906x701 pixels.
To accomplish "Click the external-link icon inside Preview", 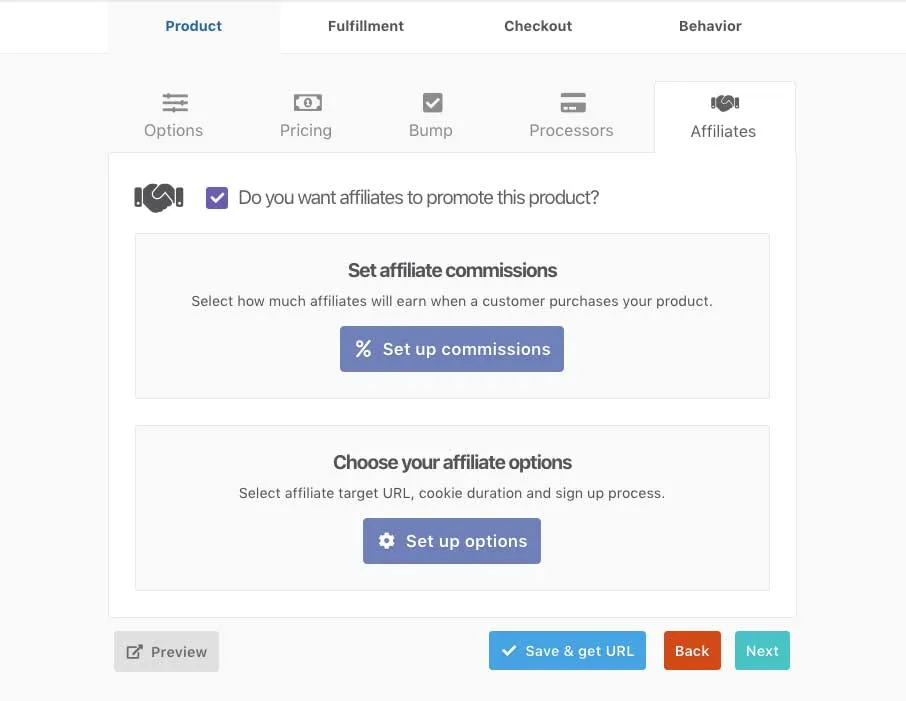I will point(135,650).
